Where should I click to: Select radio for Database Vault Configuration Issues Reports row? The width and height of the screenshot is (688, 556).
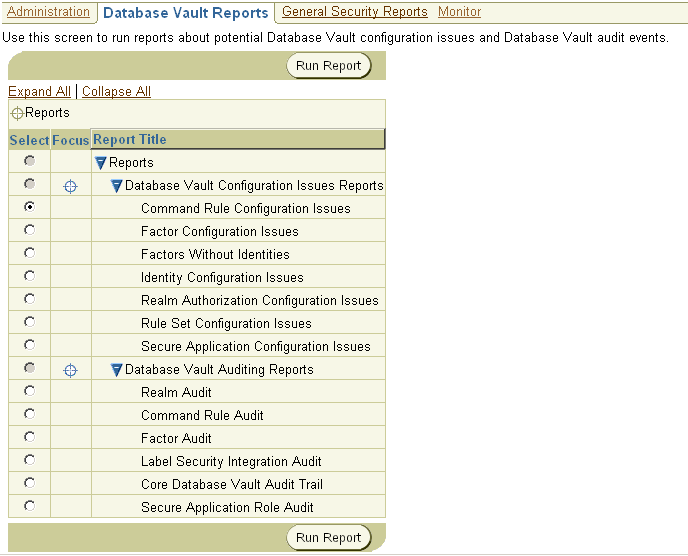pos(29,184)
